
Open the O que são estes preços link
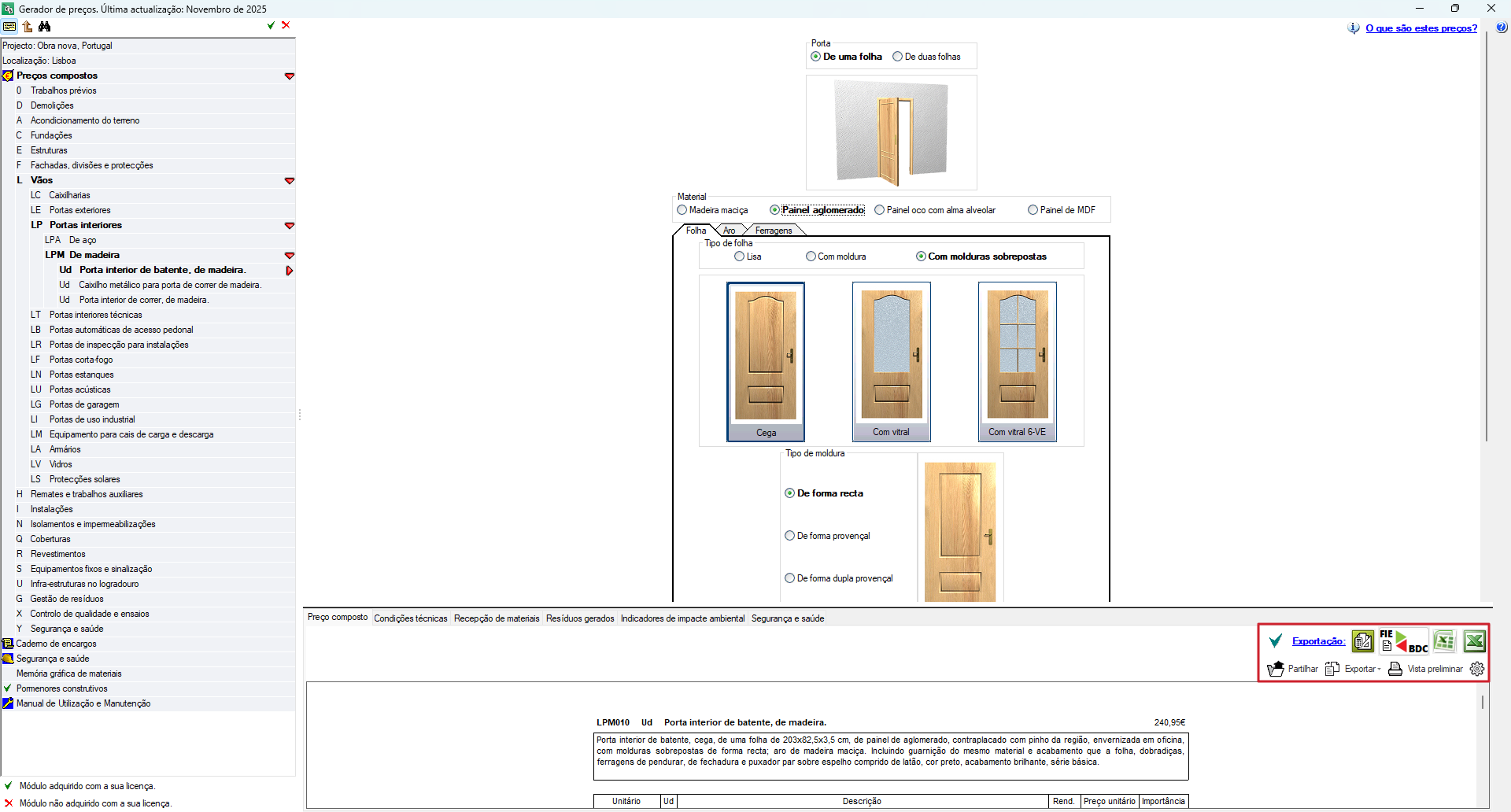(1421, 28)
